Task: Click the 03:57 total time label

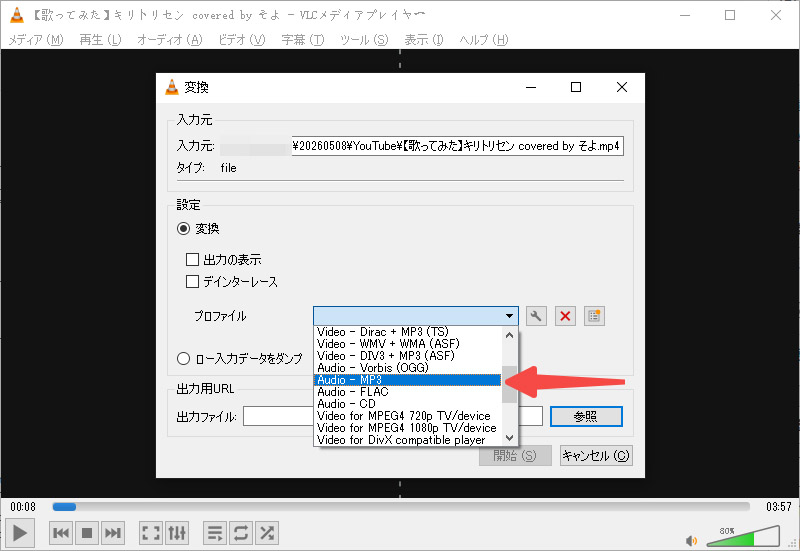Action: [x=779, y=507]
